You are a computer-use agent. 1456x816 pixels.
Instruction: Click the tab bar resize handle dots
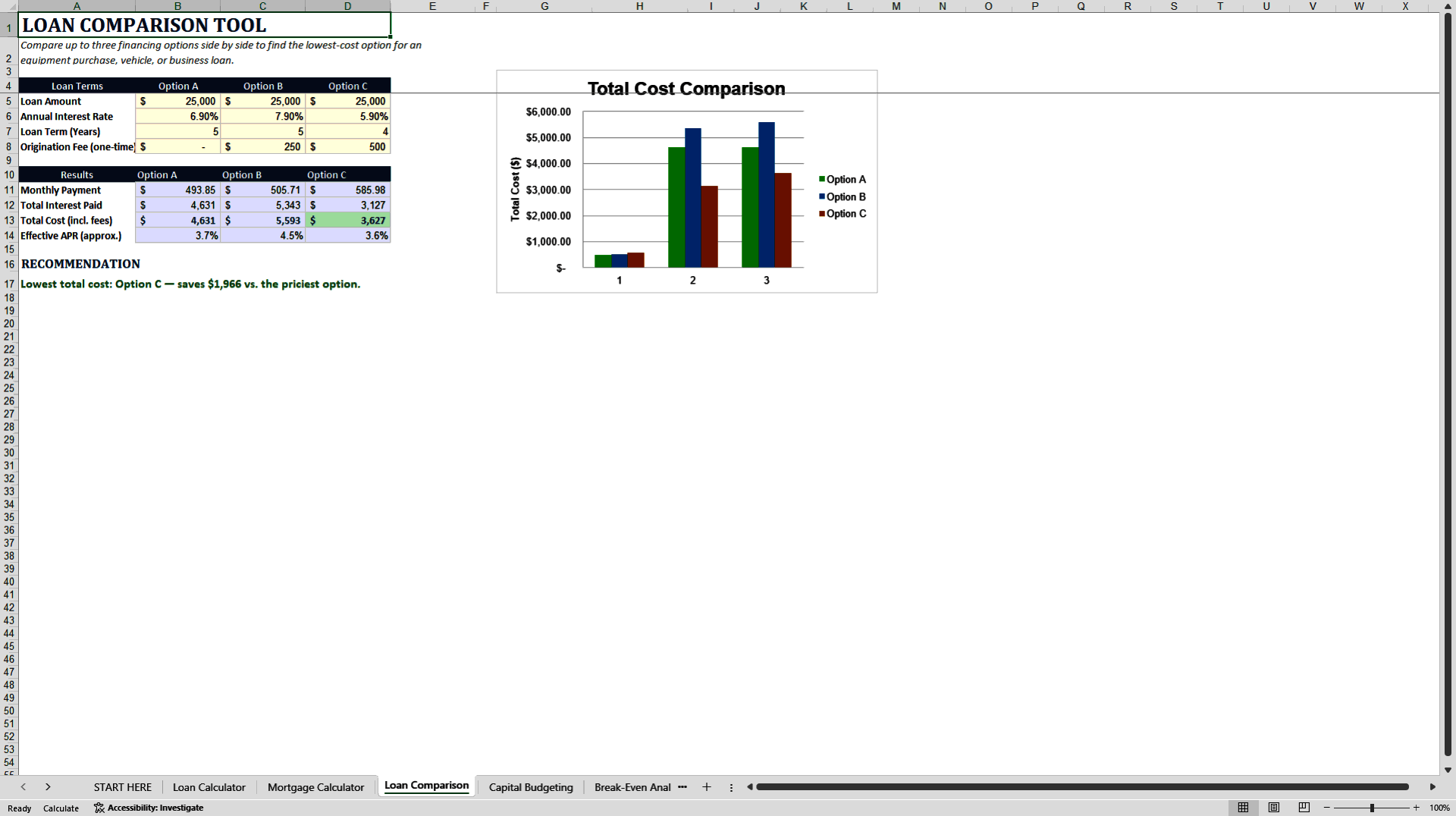click(x=731, y=787)
